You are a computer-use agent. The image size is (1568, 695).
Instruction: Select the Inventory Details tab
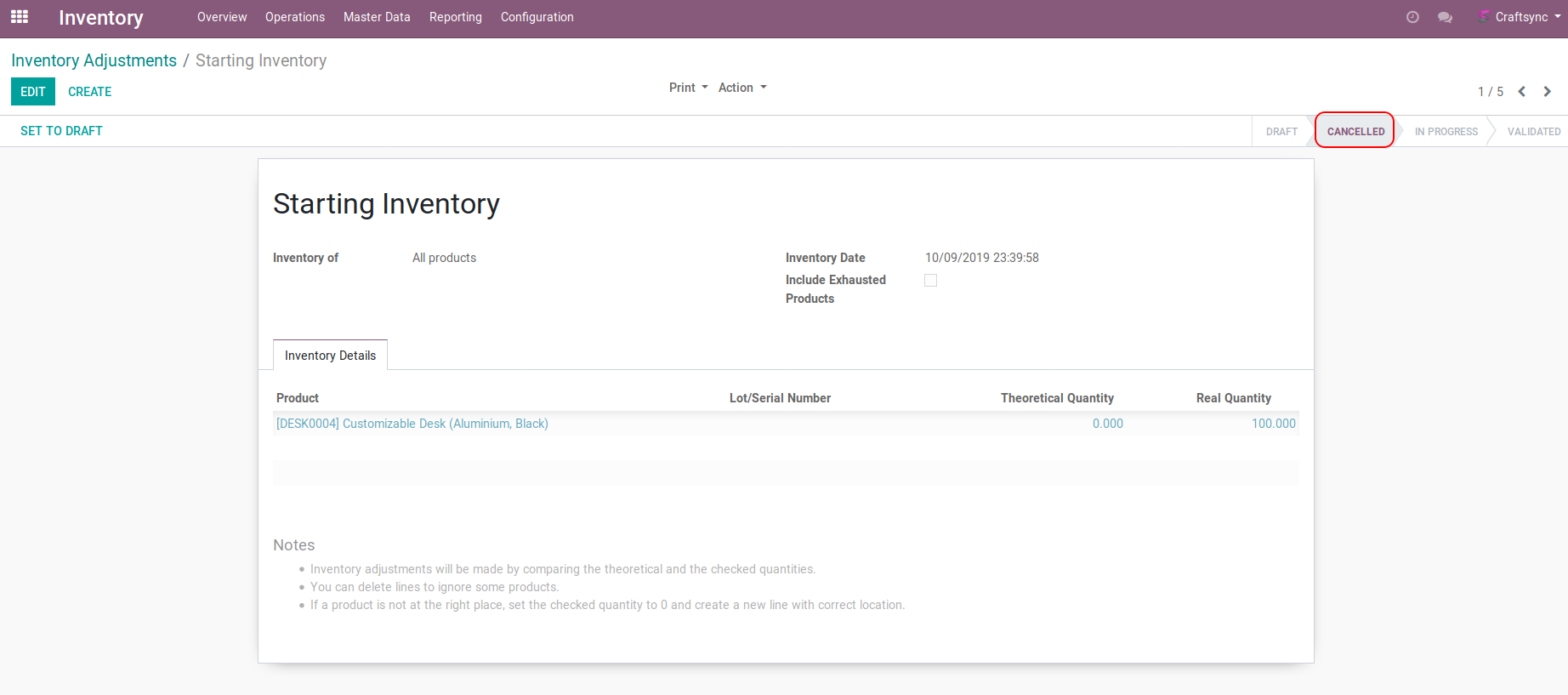tap(330, 356)
